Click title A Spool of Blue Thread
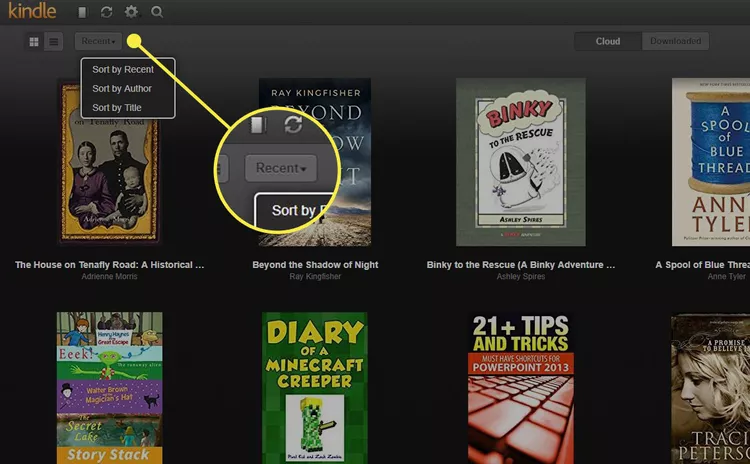 703,265
